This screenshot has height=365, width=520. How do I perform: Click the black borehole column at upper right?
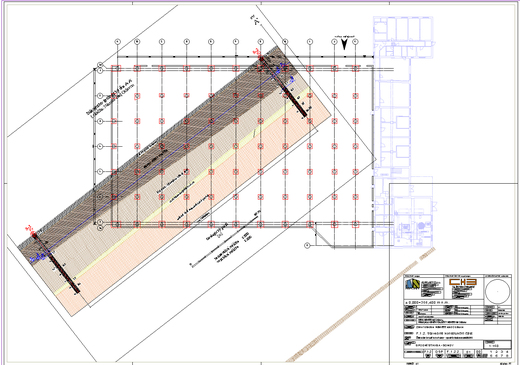pyautogui.click(x=283, y=87)
